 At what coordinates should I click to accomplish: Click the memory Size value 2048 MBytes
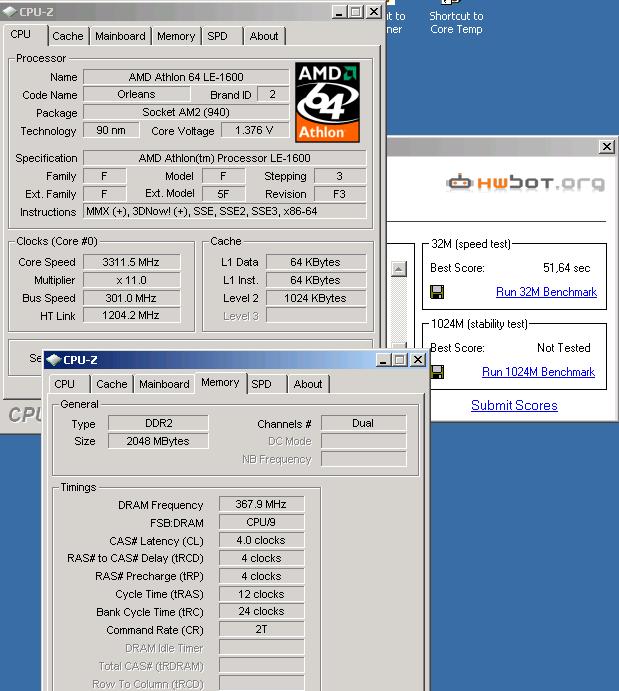158,441
